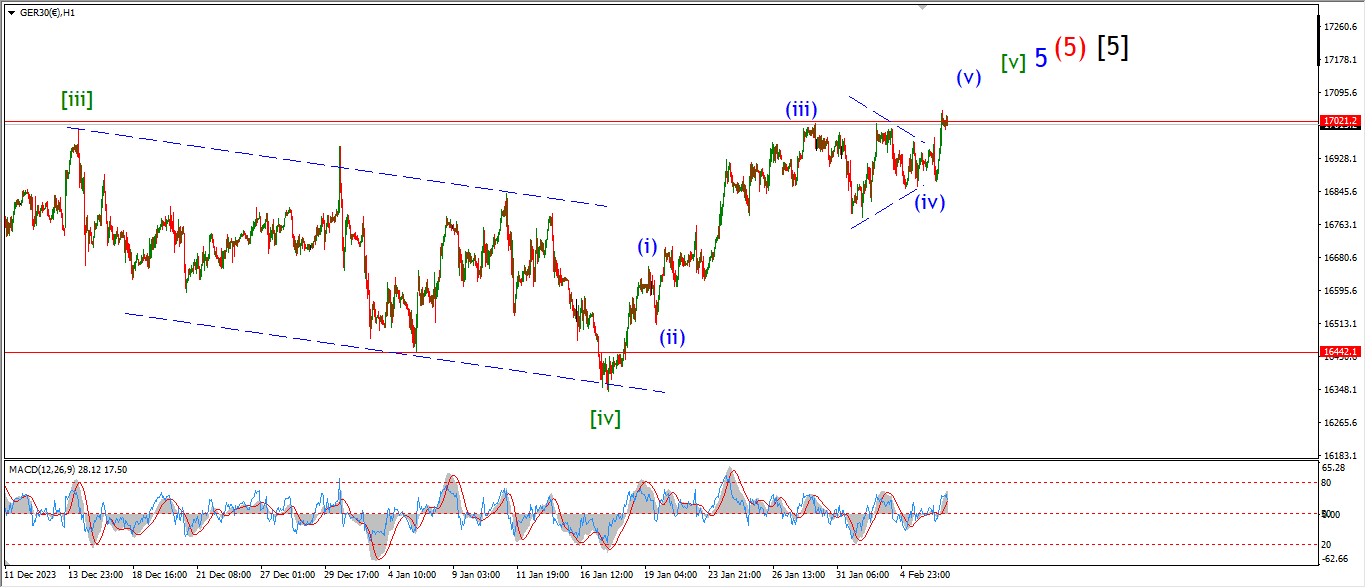Click the large blue 5 label
This screenshot has width=1366, height=588.
(x=1041, y=59)
